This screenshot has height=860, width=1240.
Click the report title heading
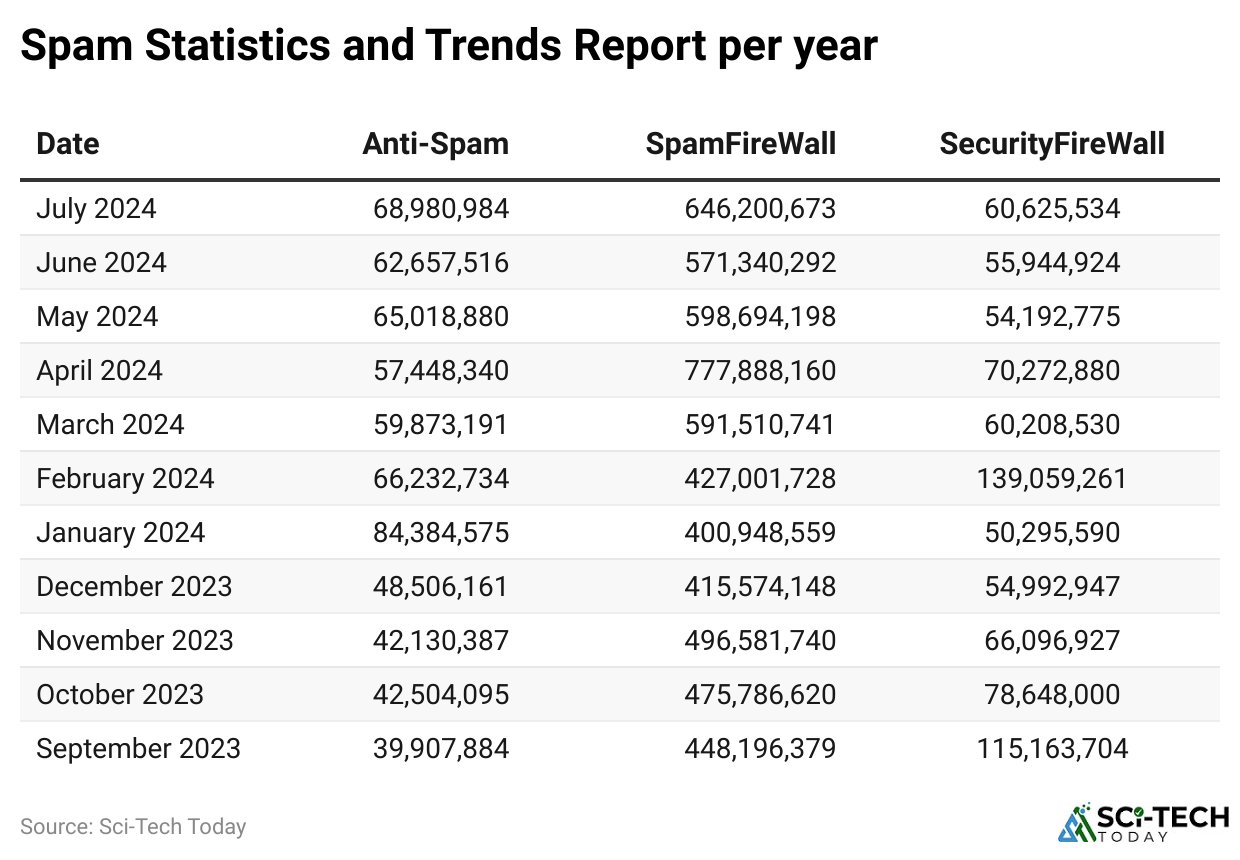449,47
